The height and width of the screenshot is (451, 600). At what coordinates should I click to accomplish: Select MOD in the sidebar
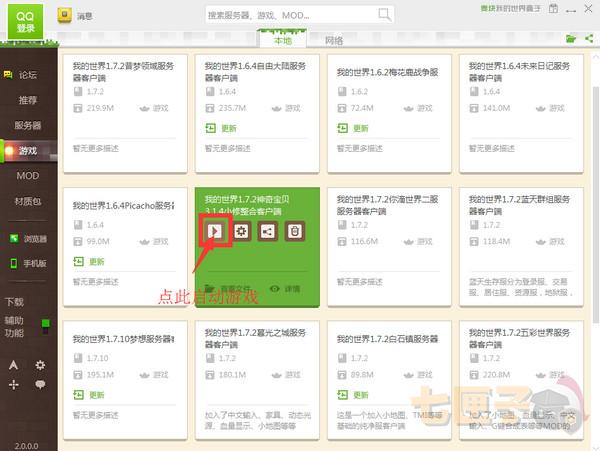point(28,176)
